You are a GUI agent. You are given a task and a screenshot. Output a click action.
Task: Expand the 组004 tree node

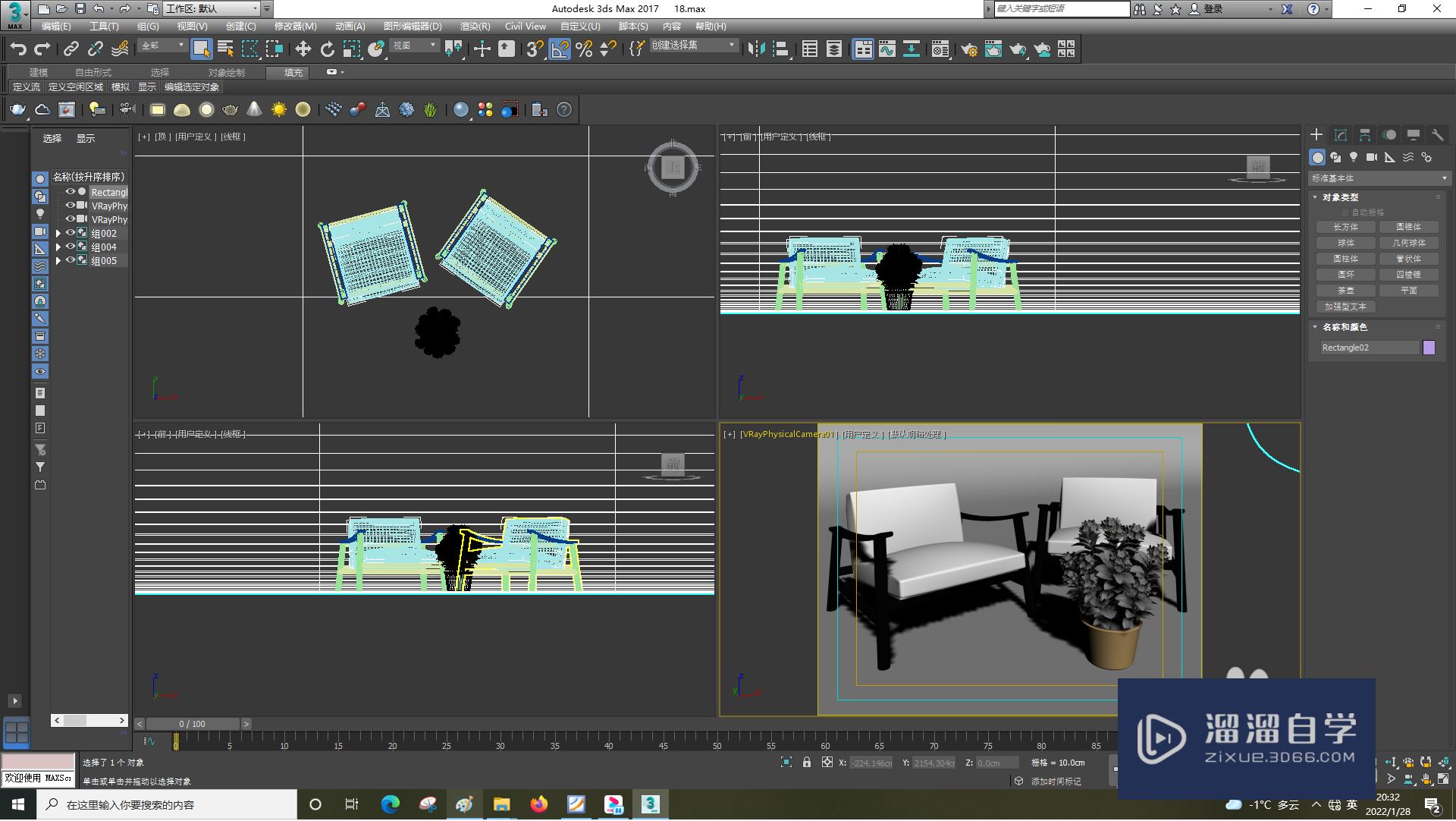pos(58,247)
